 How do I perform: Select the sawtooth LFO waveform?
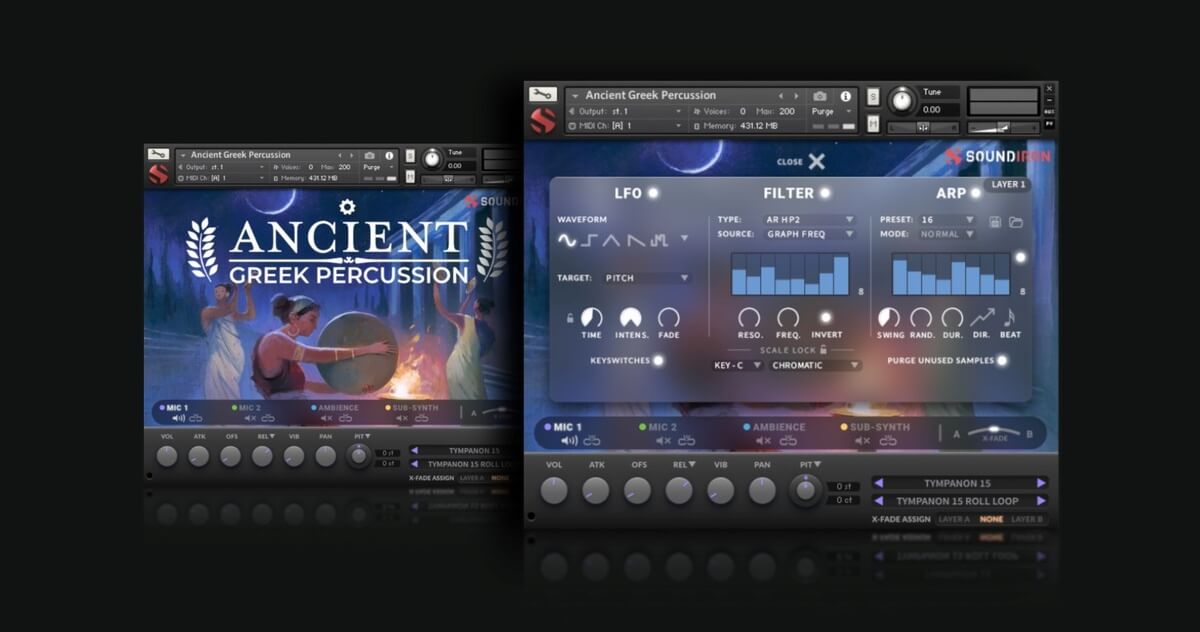[634, 240]
